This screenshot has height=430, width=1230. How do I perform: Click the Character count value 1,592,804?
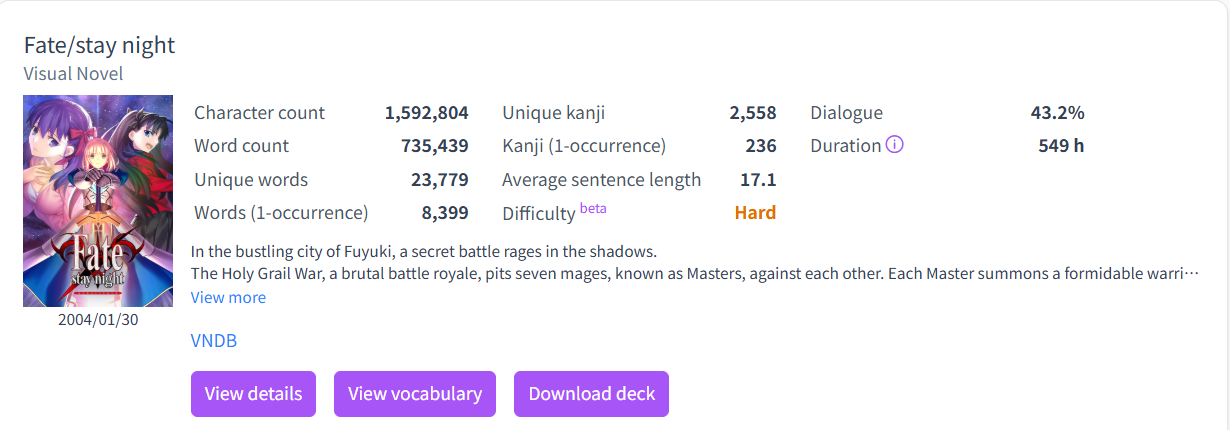click(426, 113)
